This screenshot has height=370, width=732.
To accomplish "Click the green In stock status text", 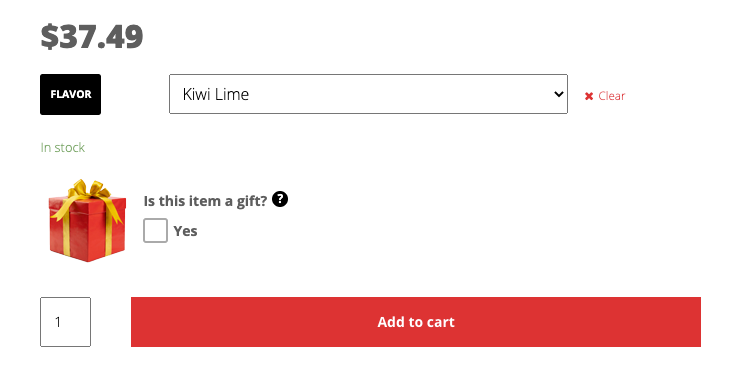I will point(63,147).
